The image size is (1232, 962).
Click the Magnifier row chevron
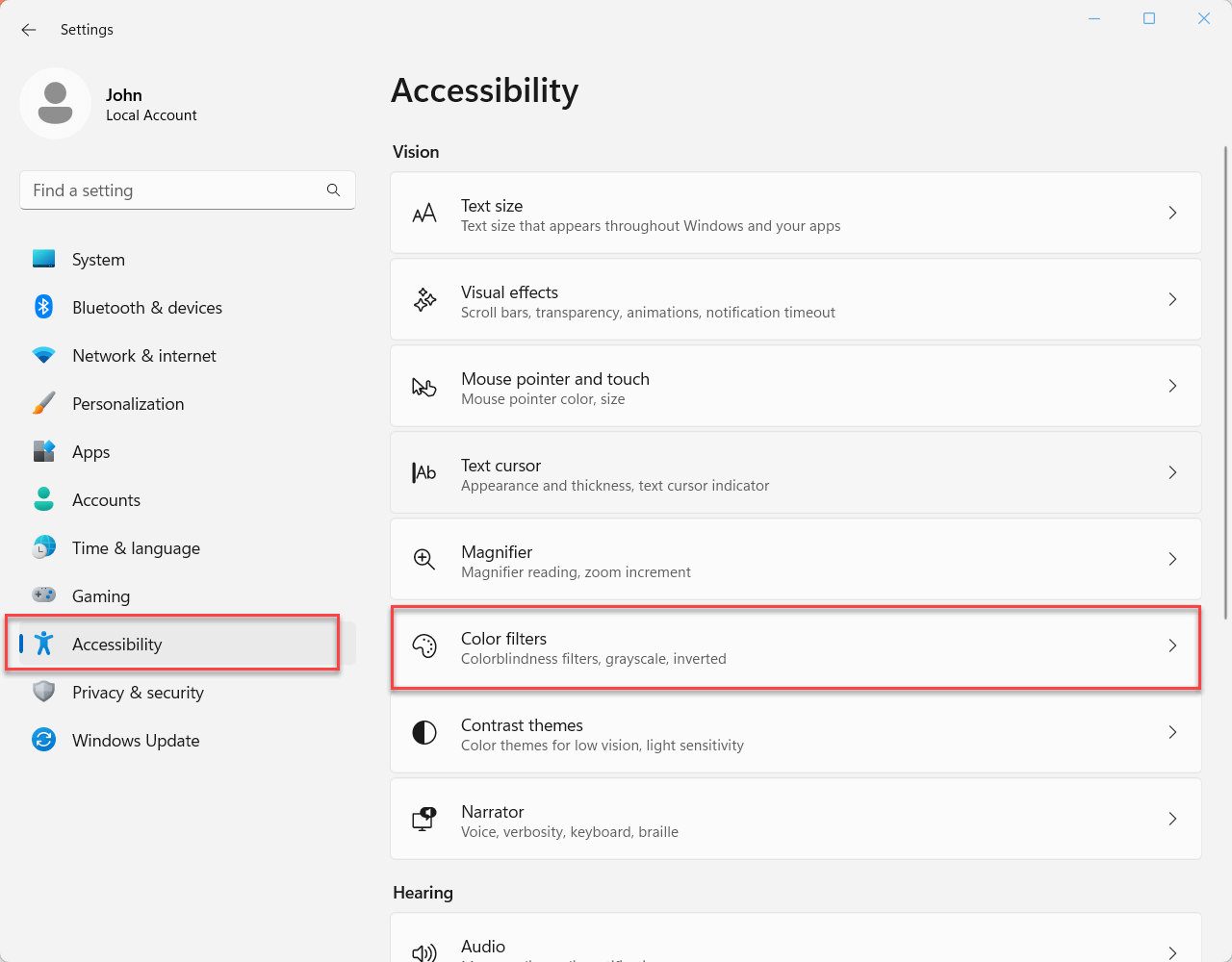tap(1172, 559)
